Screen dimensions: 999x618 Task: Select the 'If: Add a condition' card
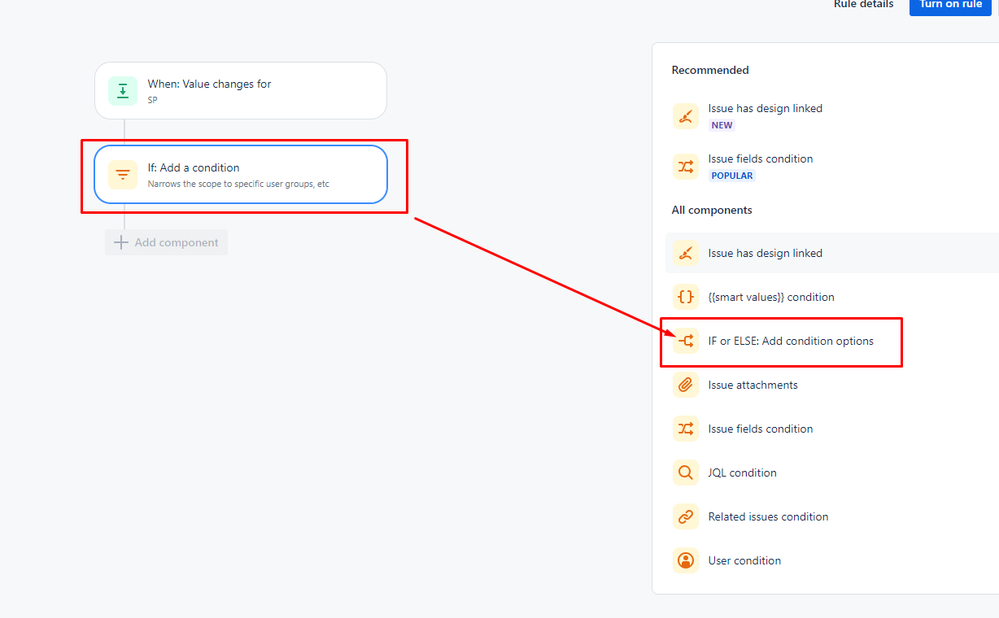241,175
